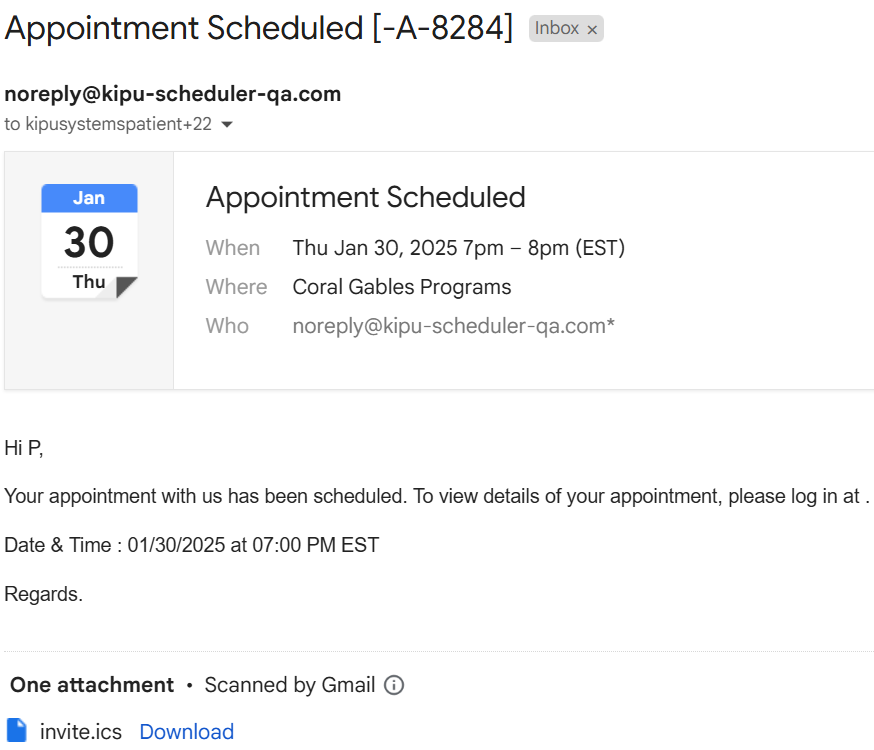Open the Scanned by Gmail info icon
874x750 pixels.
[x=394, y=685]
